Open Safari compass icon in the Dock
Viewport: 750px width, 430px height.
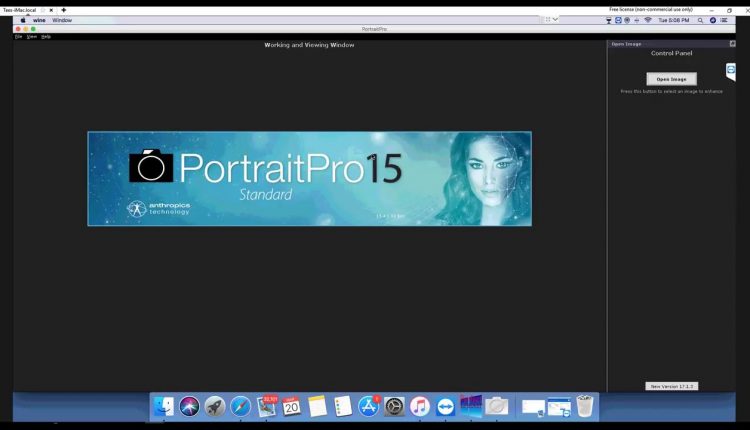click(240, 407)
